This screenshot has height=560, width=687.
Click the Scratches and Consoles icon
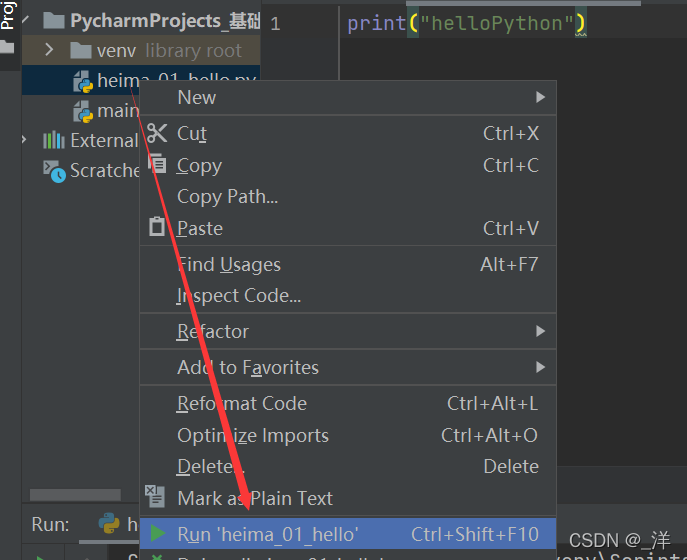point(54,171)
